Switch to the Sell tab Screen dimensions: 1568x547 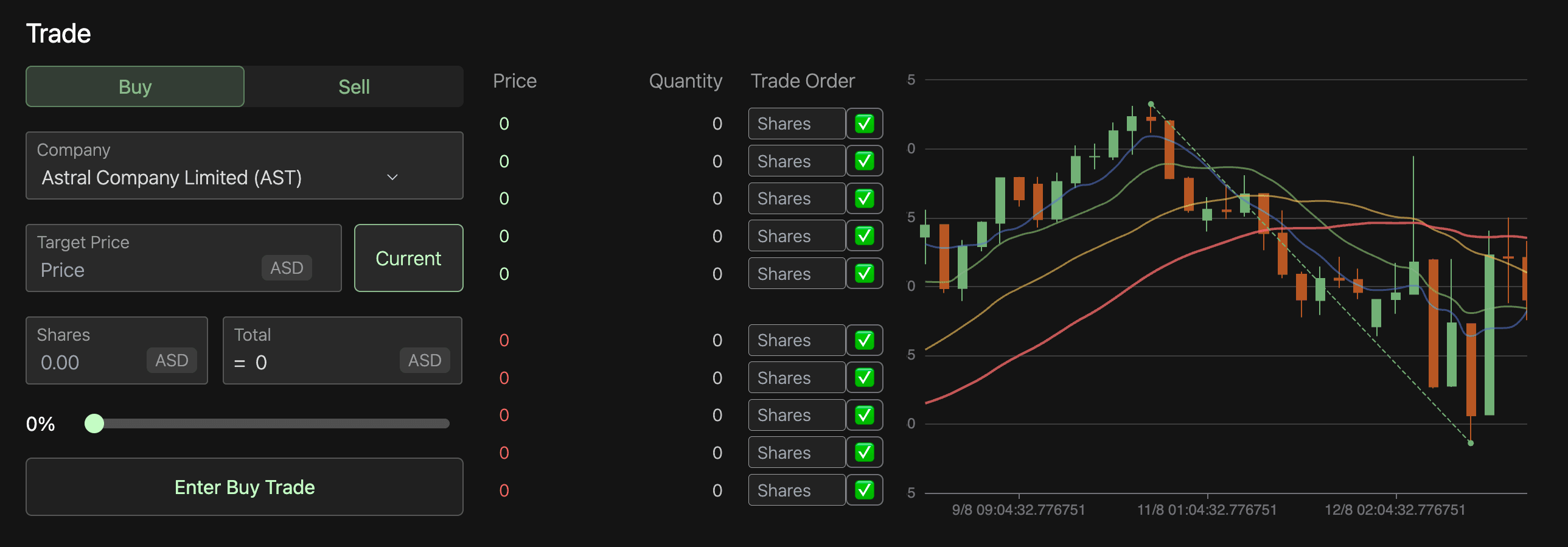pyautogui.click(x=354, y=86)
